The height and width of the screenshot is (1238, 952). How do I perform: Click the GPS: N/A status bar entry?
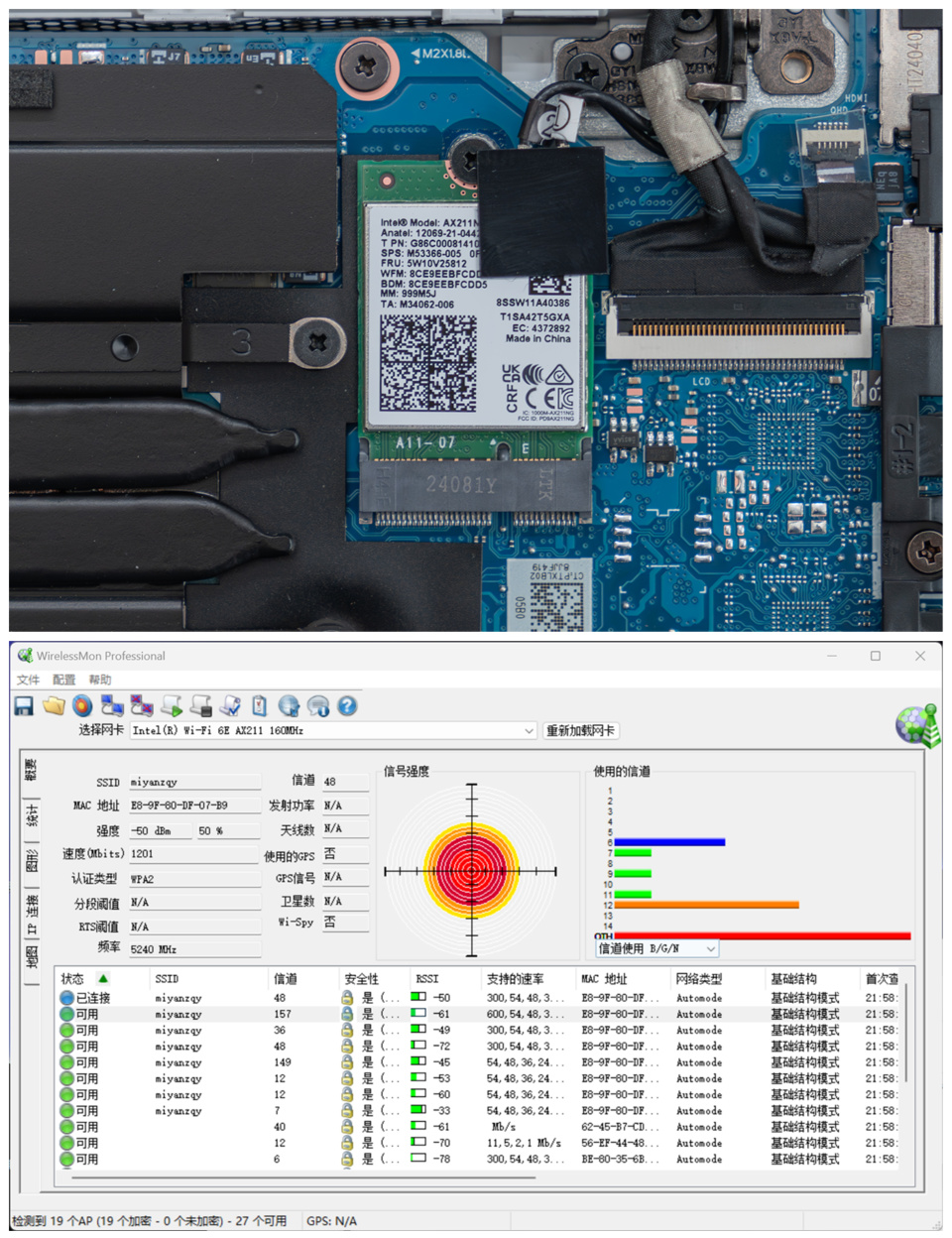(x=331, y=1220)
